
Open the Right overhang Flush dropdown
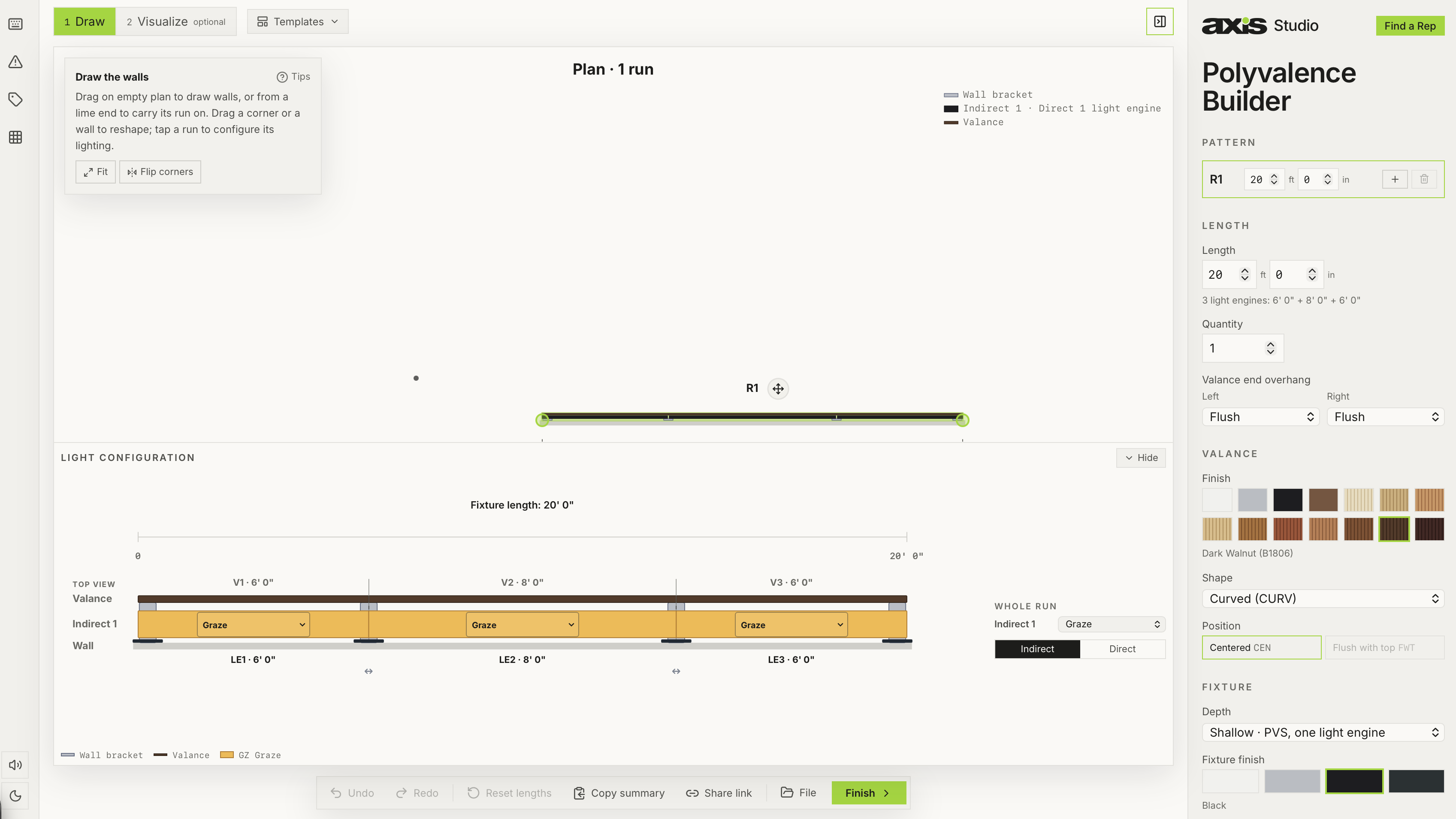click(1386, 417)
